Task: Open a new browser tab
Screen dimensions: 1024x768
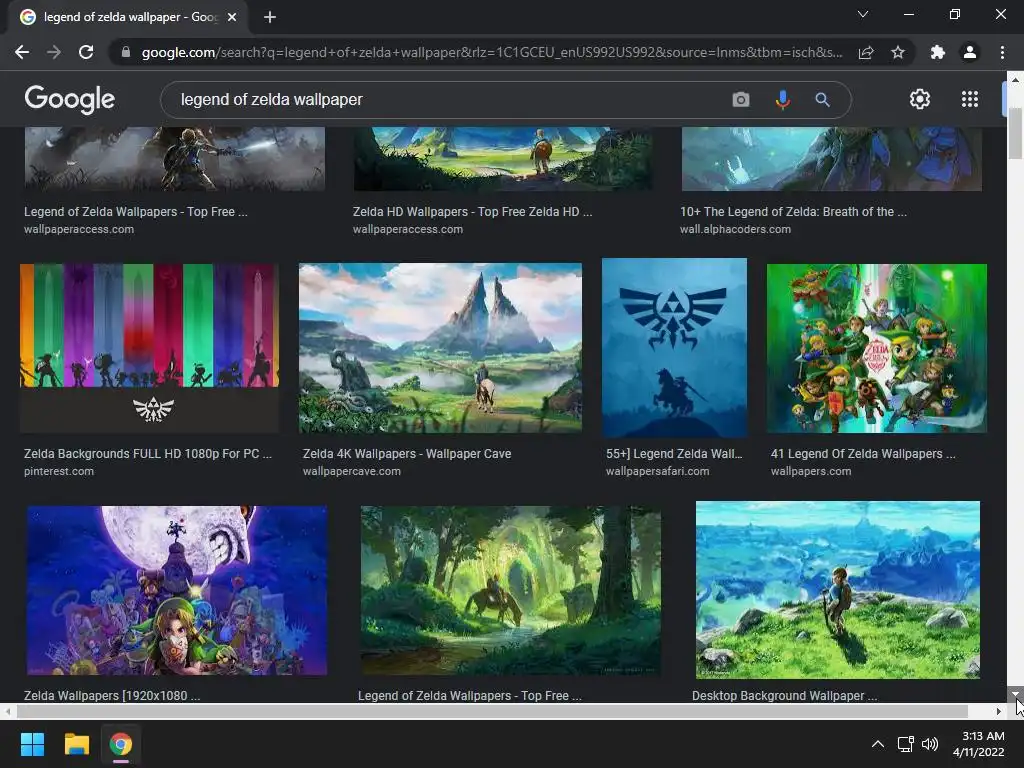Action: pos(270,17)
